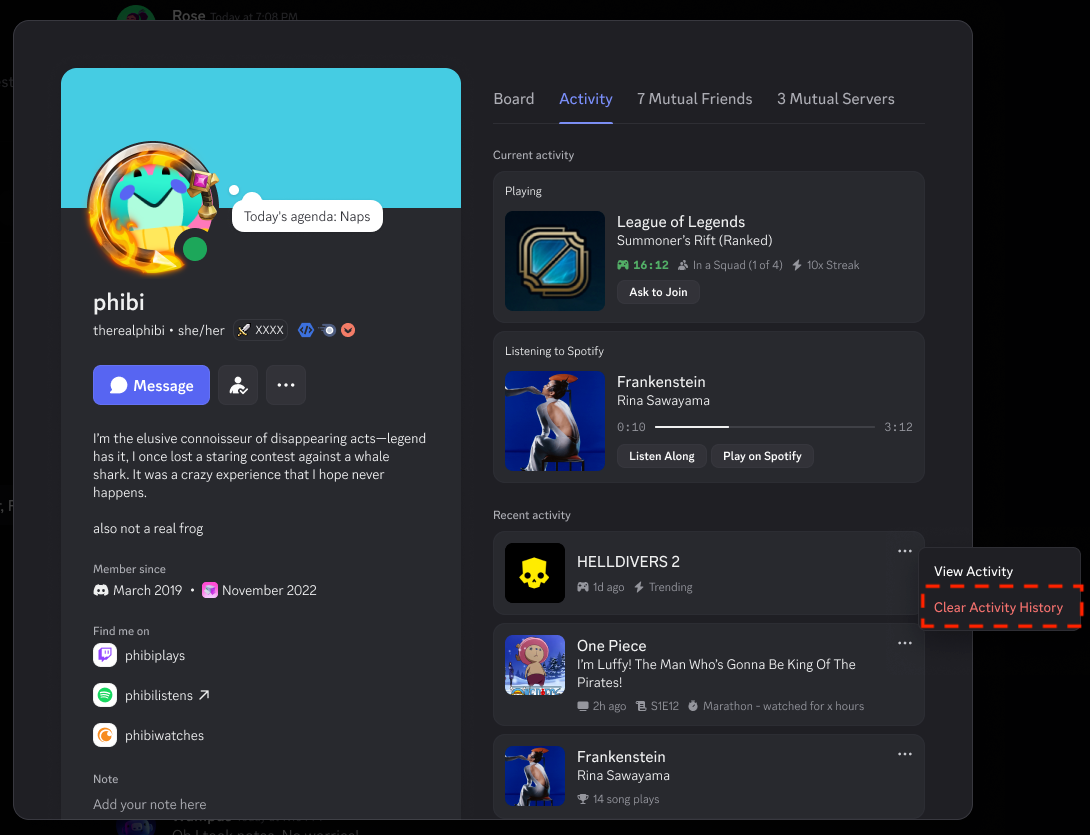Click the League of Legends game icon
This screenshot has width=1090, height=835.
pos(555,261)
